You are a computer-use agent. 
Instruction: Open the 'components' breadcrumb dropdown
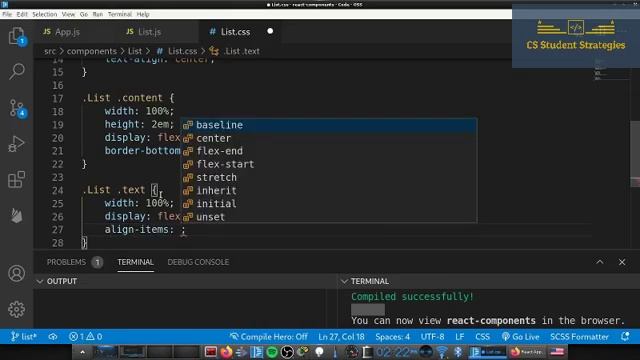point(91,51)
